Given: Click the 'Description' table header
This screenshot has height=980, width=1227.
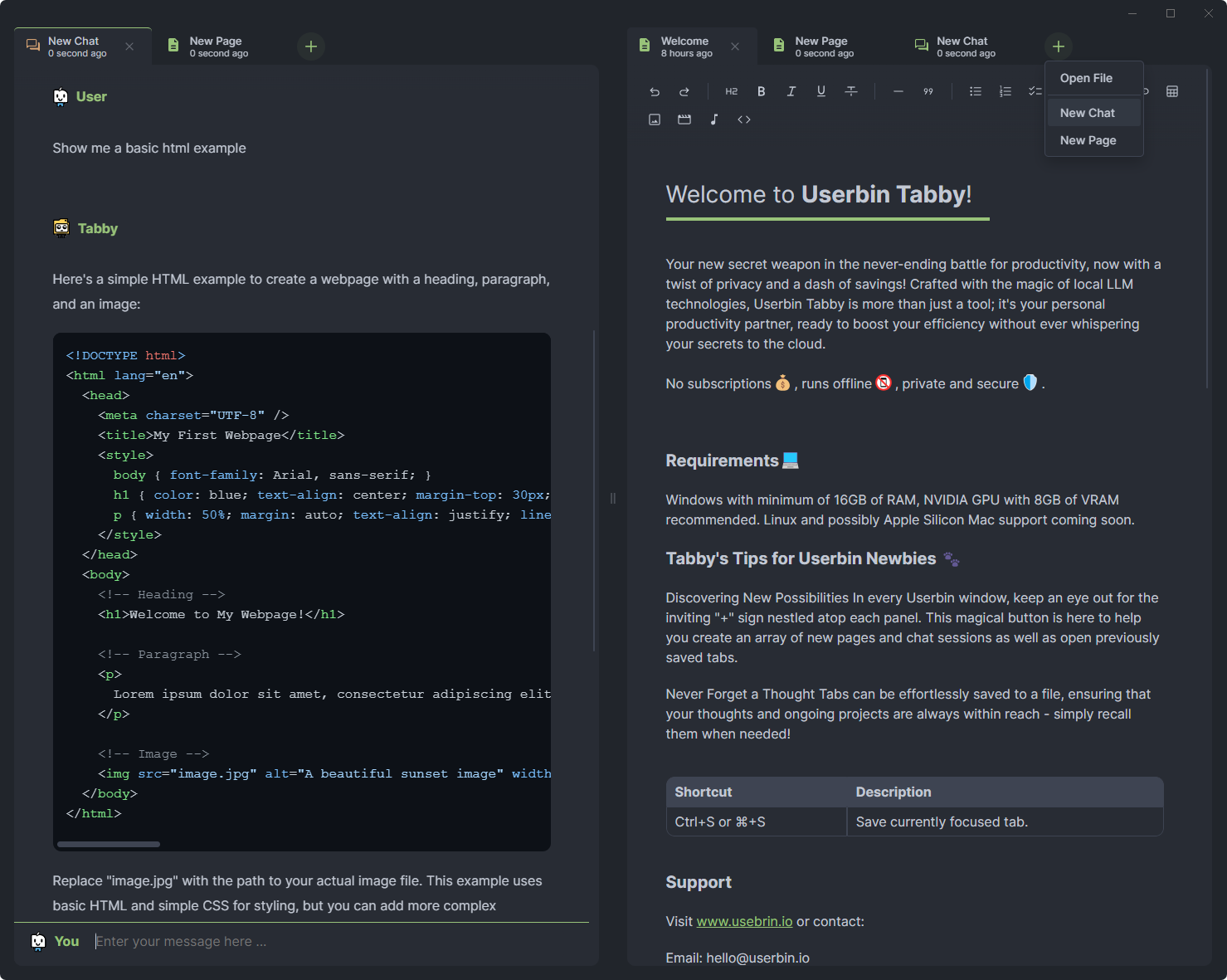Looking at the screenshot, I should (x=1005, y=792).
